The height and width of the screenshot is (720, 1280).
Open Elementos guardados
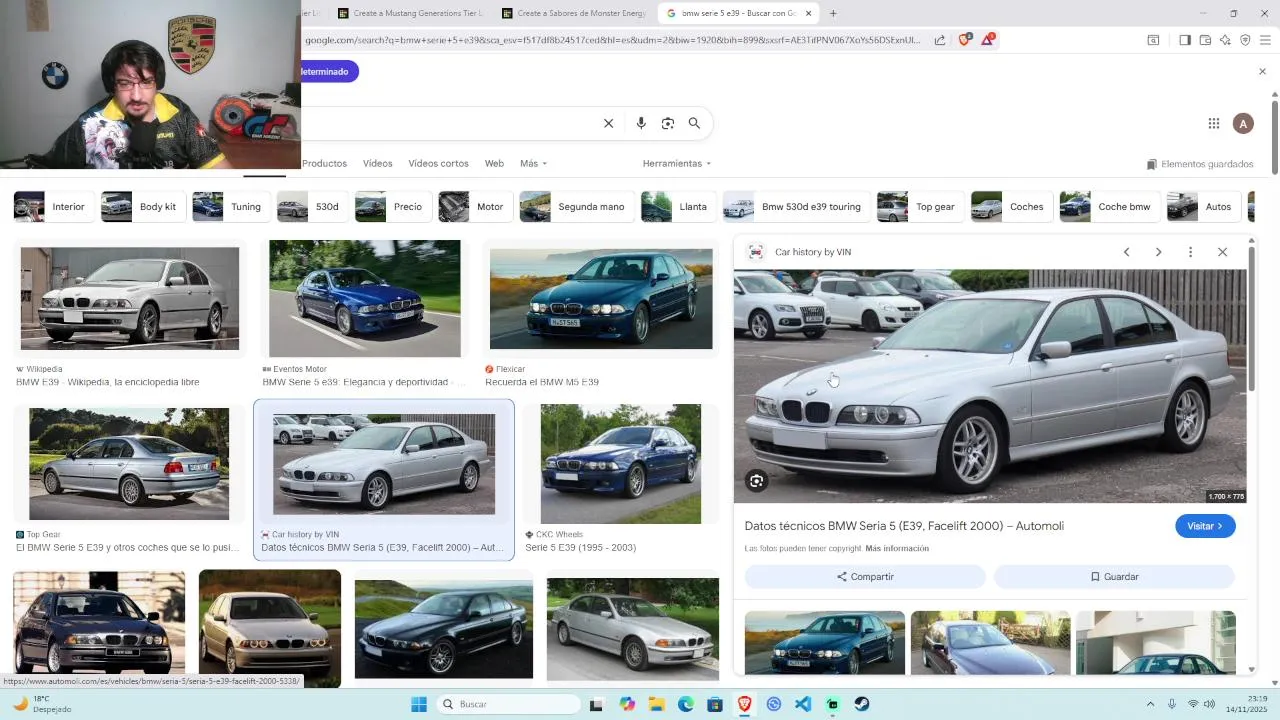pyautogui.click(x=1200, y=164)
